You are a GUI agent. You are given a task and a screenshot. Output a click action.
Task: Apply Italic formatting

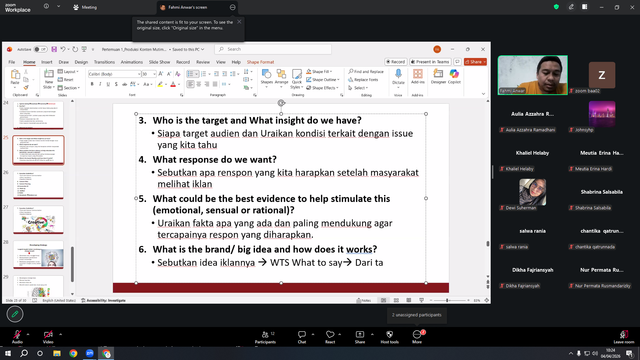(x=100, y=84)
